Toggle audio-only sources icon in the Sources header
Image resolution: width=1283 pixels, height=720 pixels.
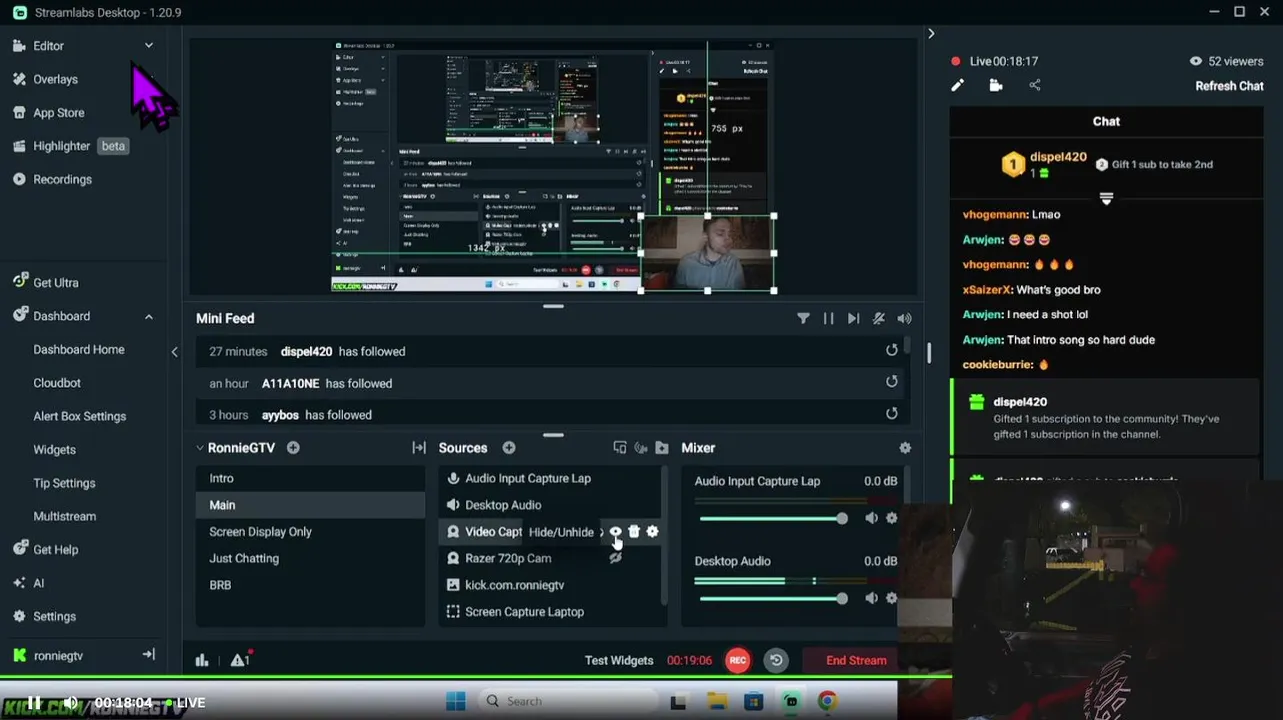[x=641, y=448]
